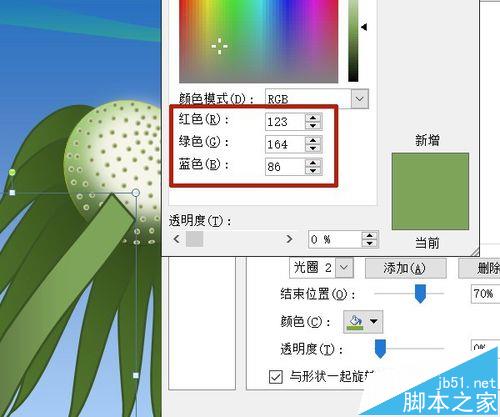Click the 蓝色(B) value field showing 86
This screenshot has height=417, width=500.
click(285, 166)
